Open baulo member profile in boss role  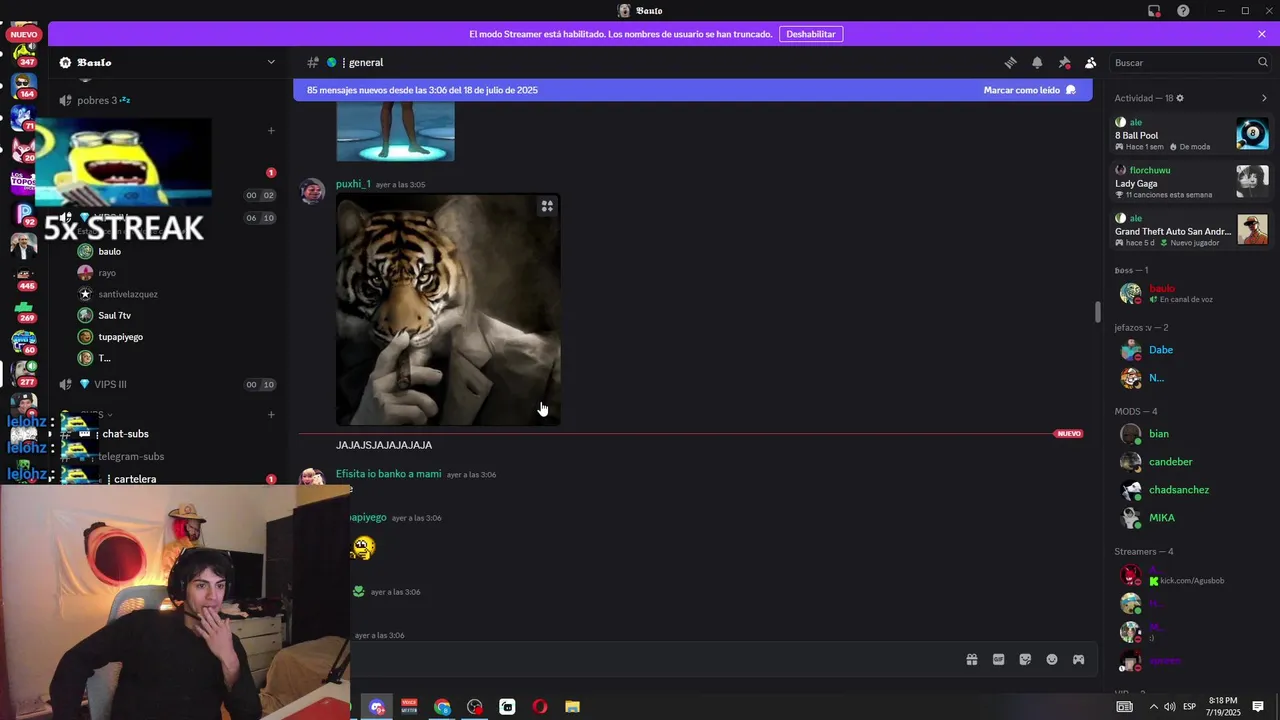(x=1190, y=293)
